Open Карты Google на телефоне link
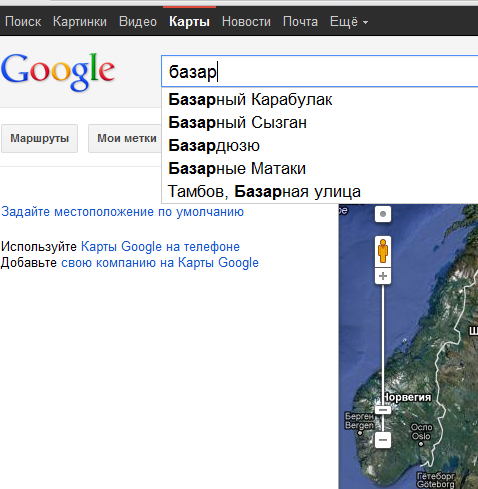The width and height of the screenshot is (478, 489). (x=160, y=247)
